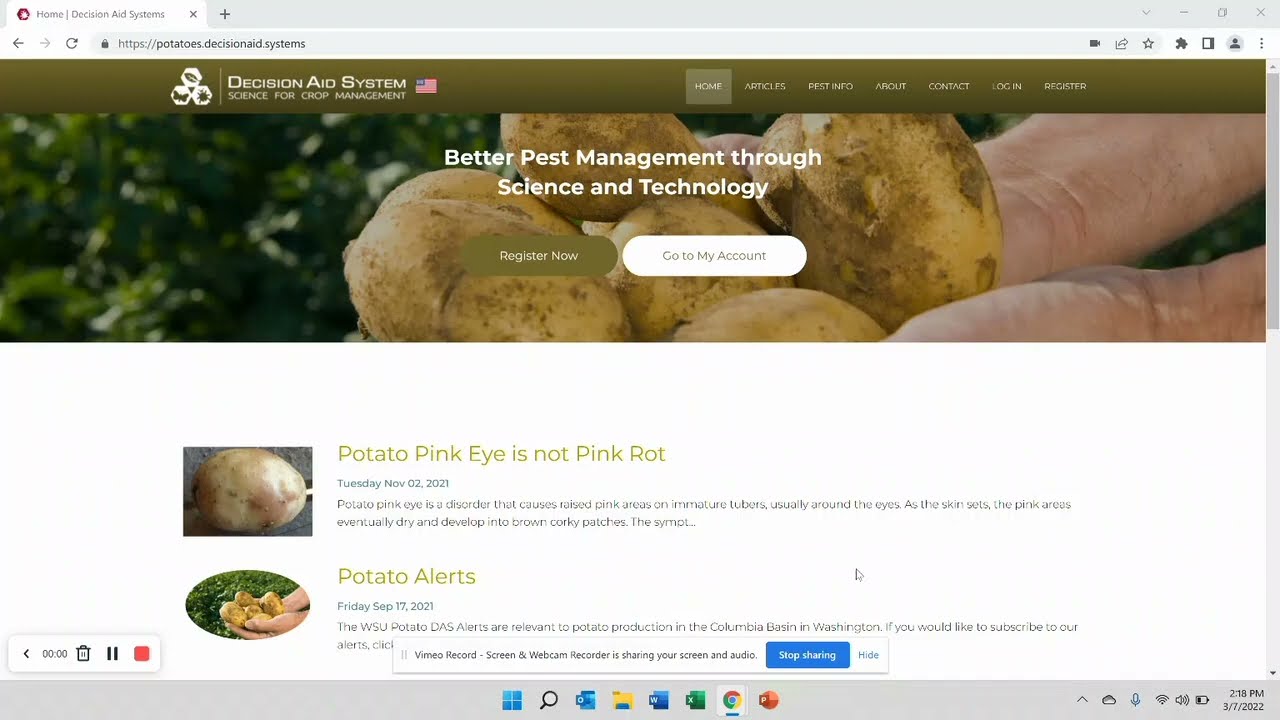The height and width of the screenshot is (720, 1280).
Task: Open Potato Pink Eye is not Pink Rot article
Action: tap(501, 453)
